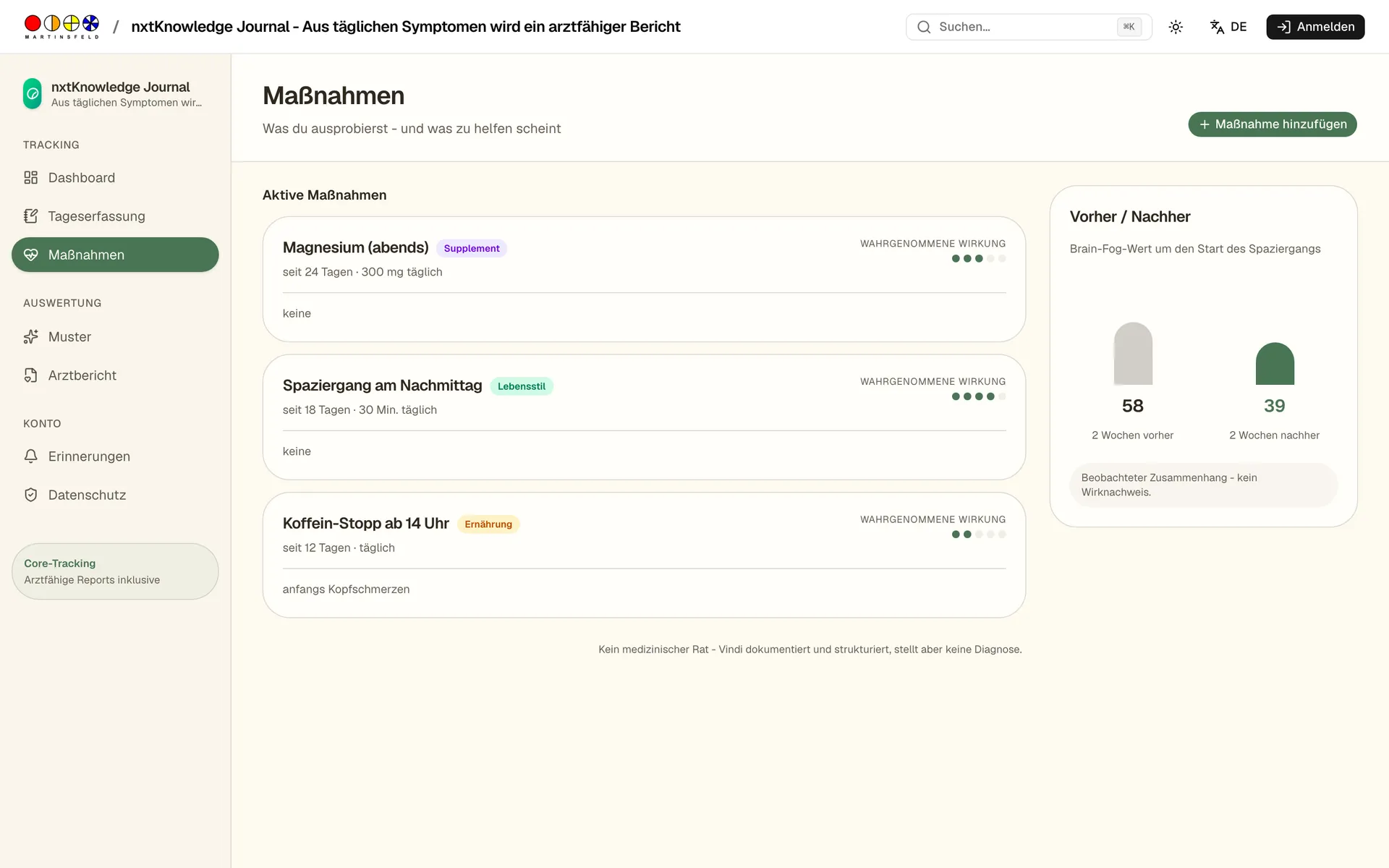Click 'anfangs Kopfschmerzen' note

346,590
